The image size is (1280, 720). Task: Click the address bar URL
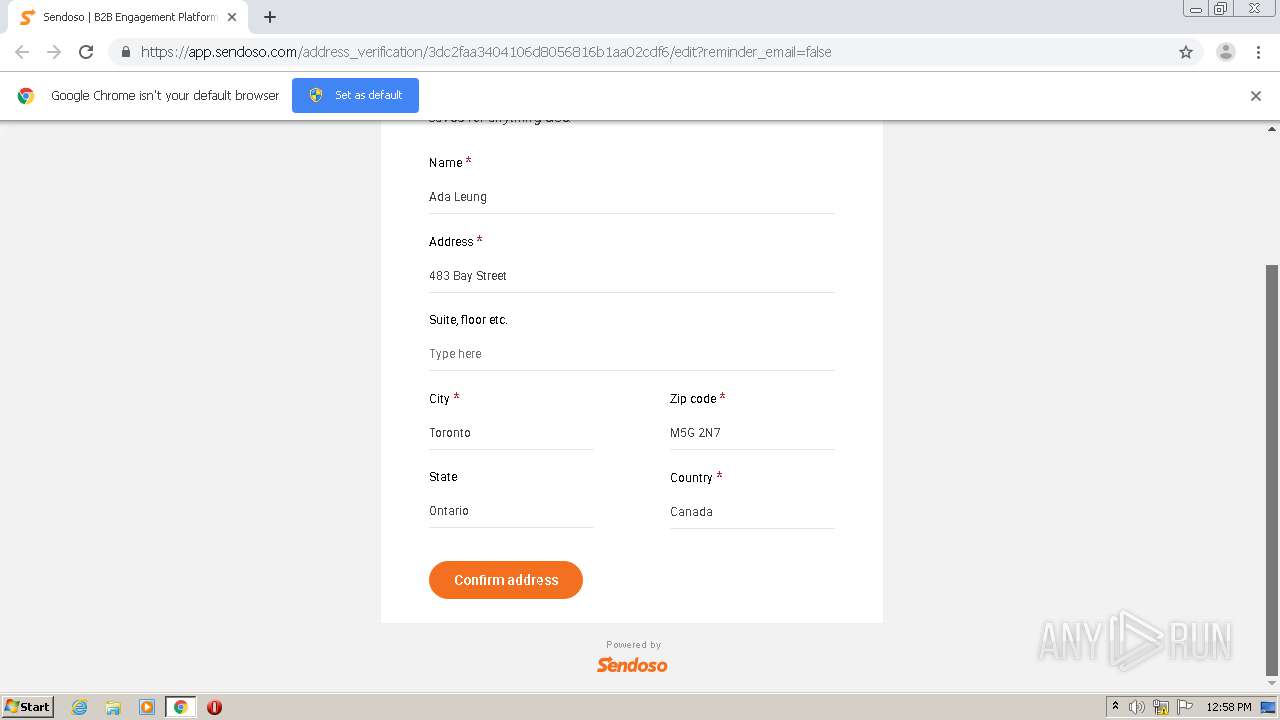pyautogui.click(x=486, y=52)
